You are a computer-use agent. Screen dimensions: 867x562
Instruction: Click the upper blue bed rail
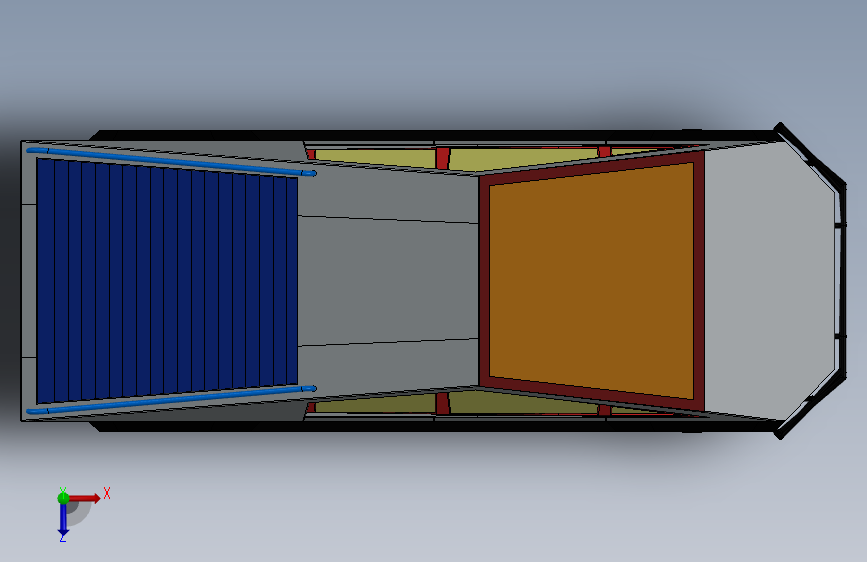[x=171, y=161]
